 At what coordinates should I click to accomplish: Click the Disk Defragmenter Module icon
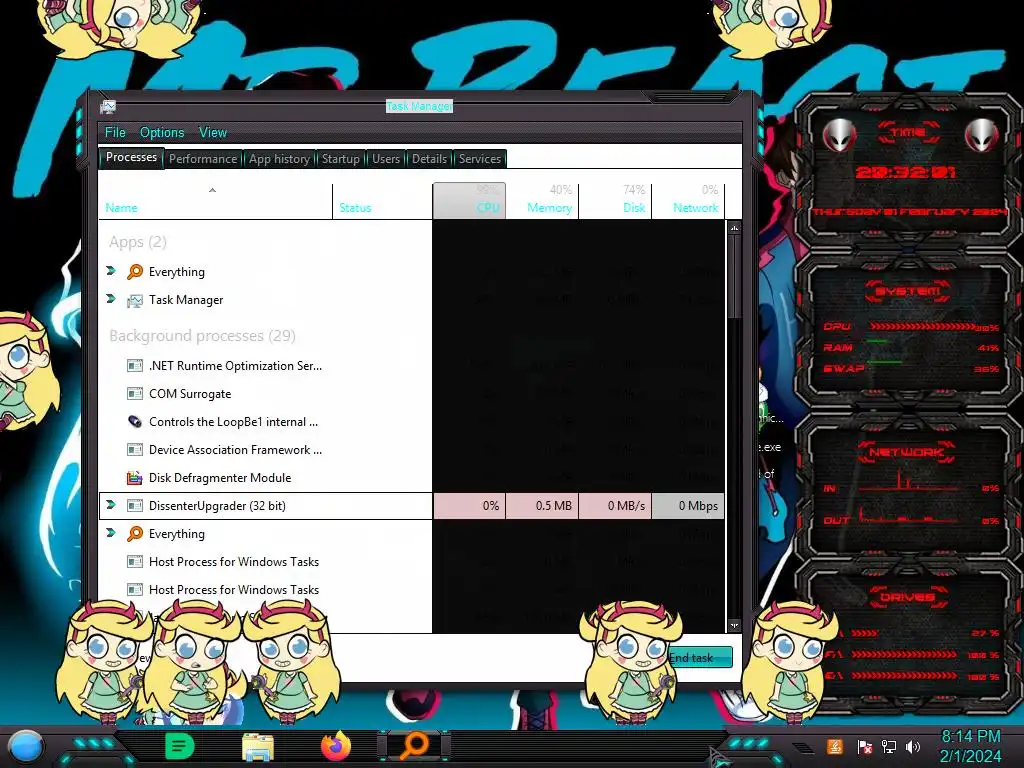(135, 478)
